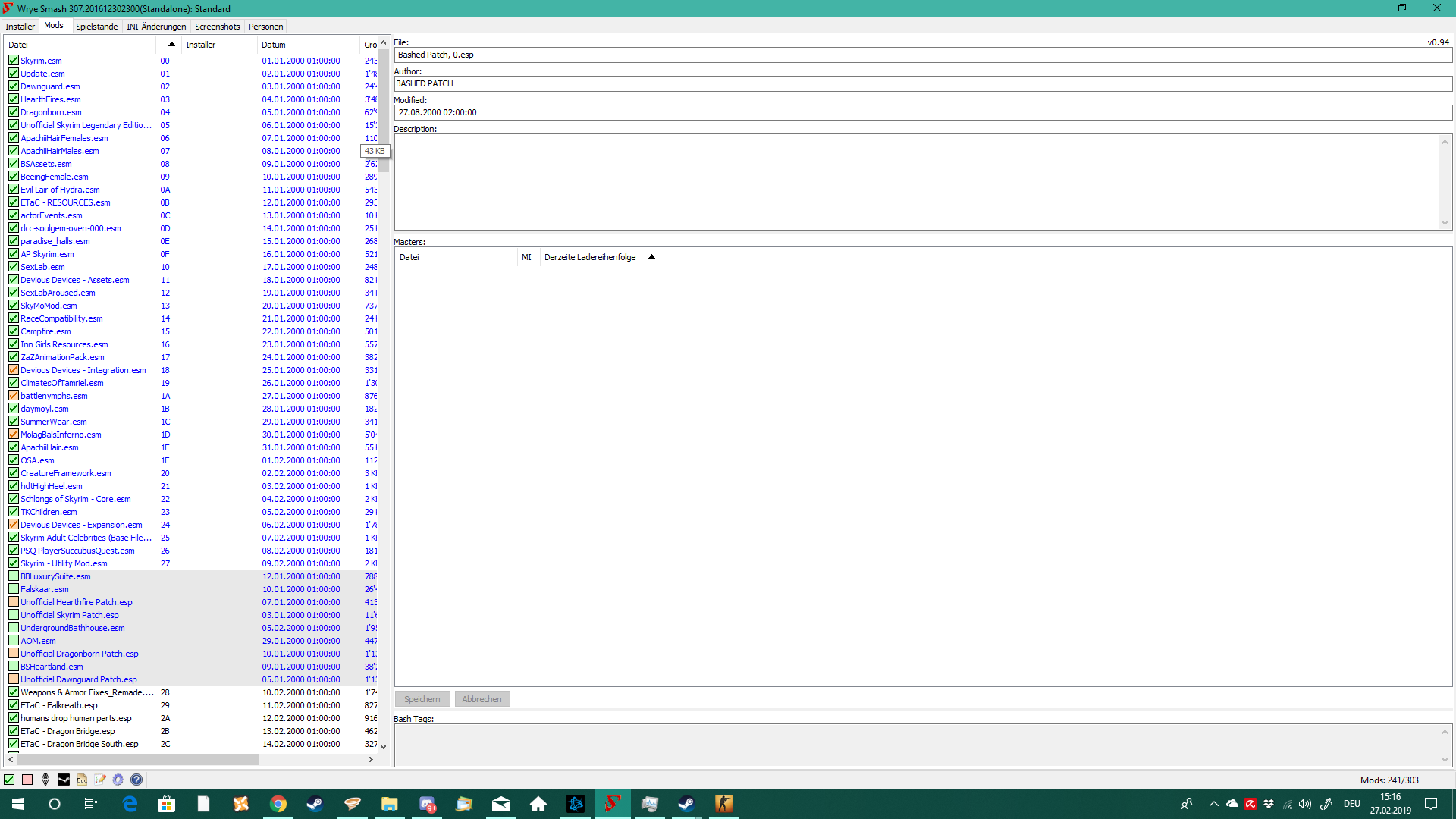
Task: Open the Microsoft Store taskbar icon
Action: 167,804
